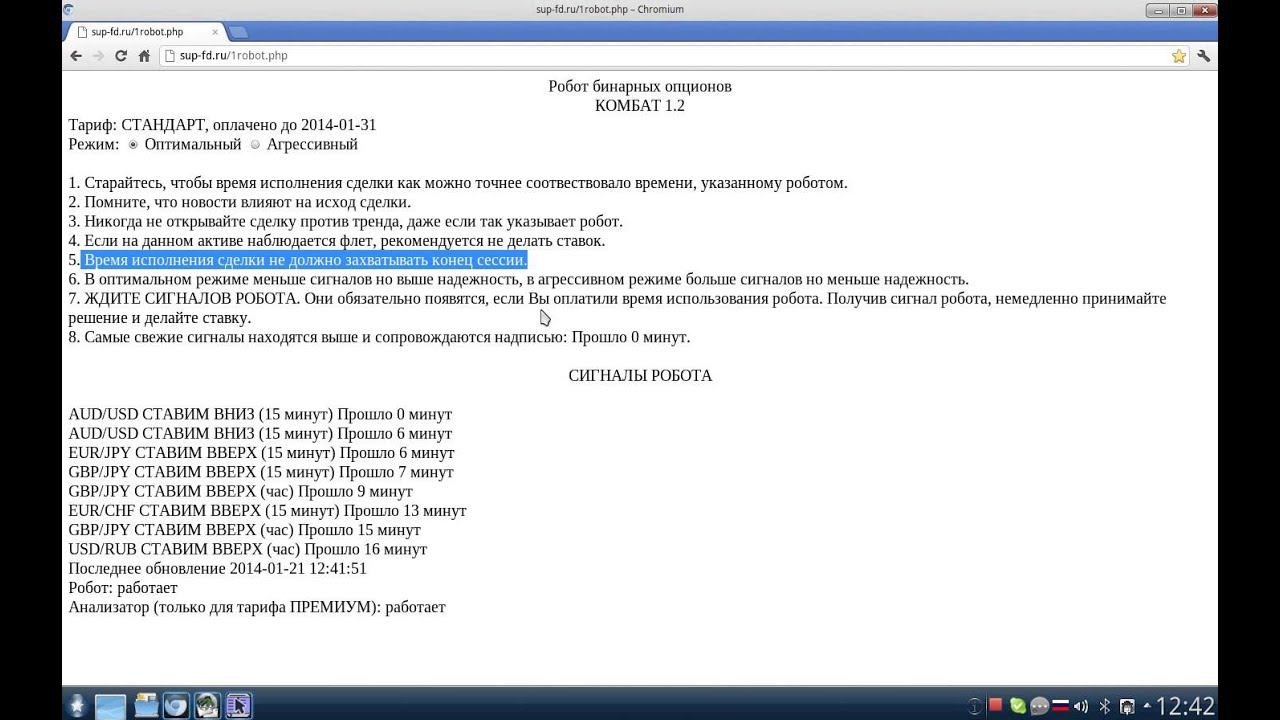This screenshot has width=1280, height=720.
Task: Expand hidden system tray icons arrow
Action: tap(1147, 706)
